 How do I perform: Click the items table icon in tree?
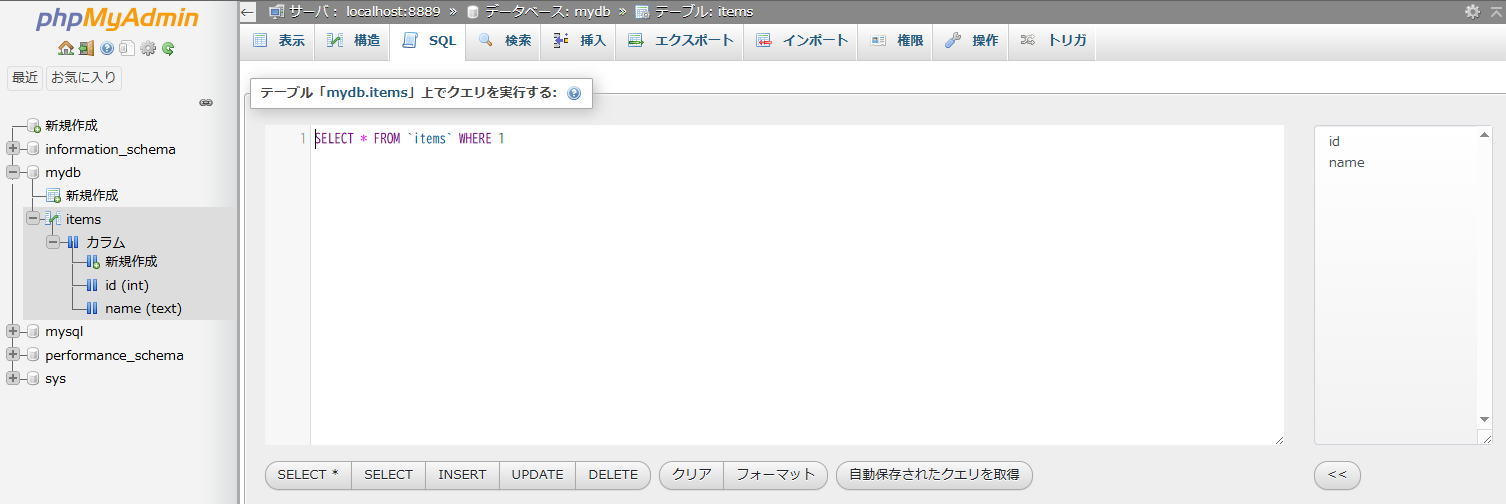[x=54, y=219]
